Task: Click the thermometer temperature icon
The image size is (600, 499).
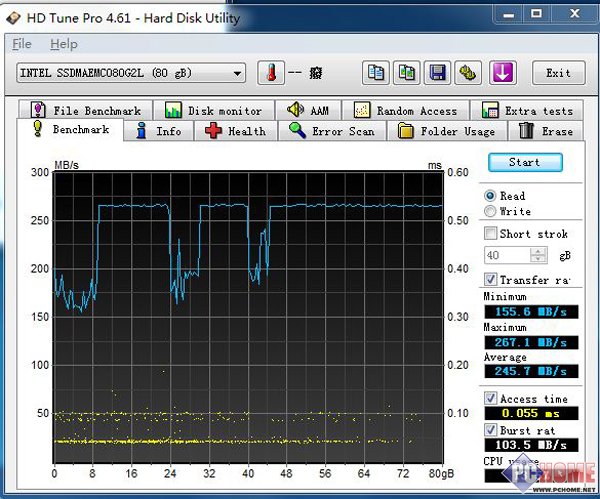Action: pyautogui.click(x=271, y=72)
